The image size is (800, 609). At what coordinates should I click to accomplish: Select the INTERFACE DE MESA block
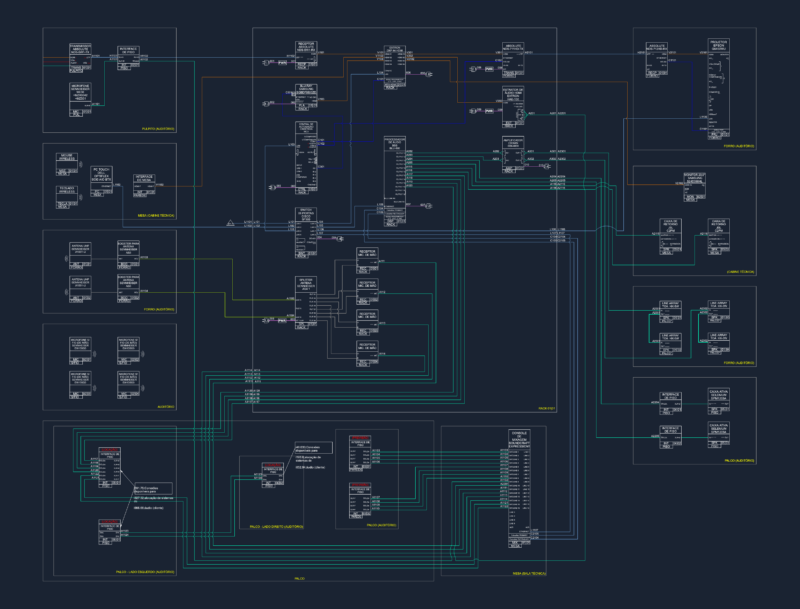pos(144,186)
